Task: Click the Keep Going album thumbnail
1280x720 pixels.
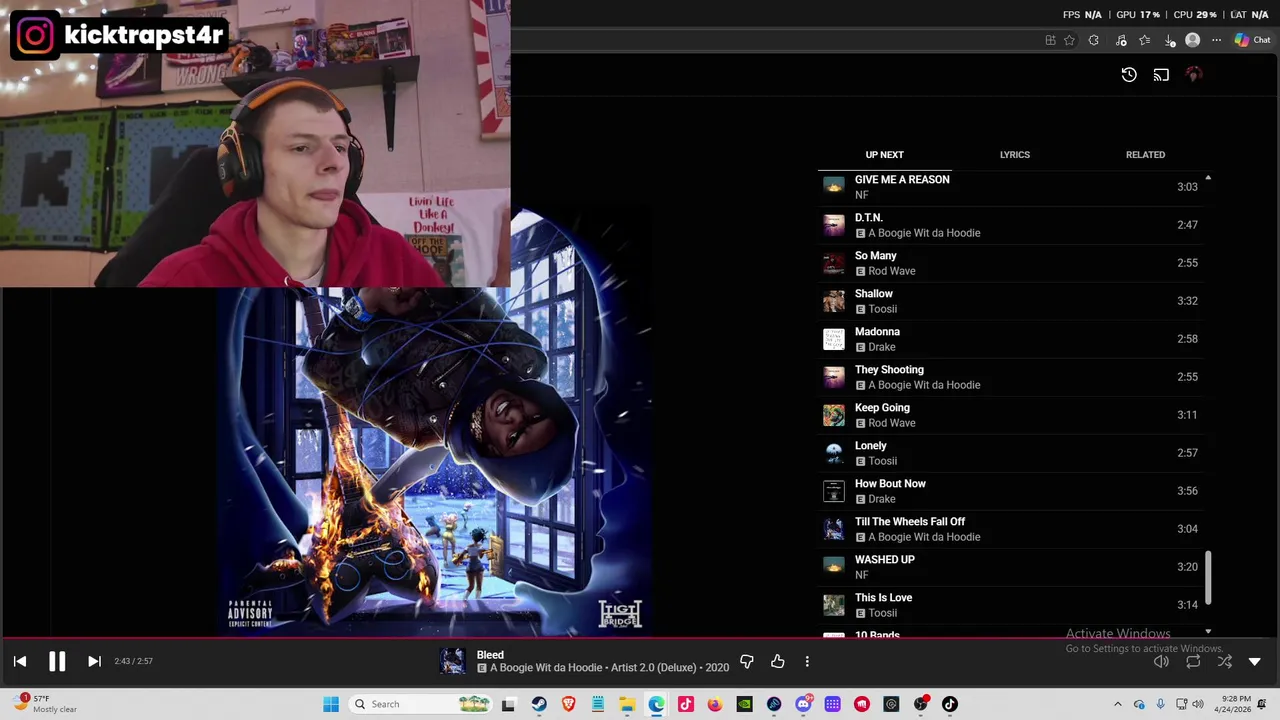Action: (x=834, y=415)
